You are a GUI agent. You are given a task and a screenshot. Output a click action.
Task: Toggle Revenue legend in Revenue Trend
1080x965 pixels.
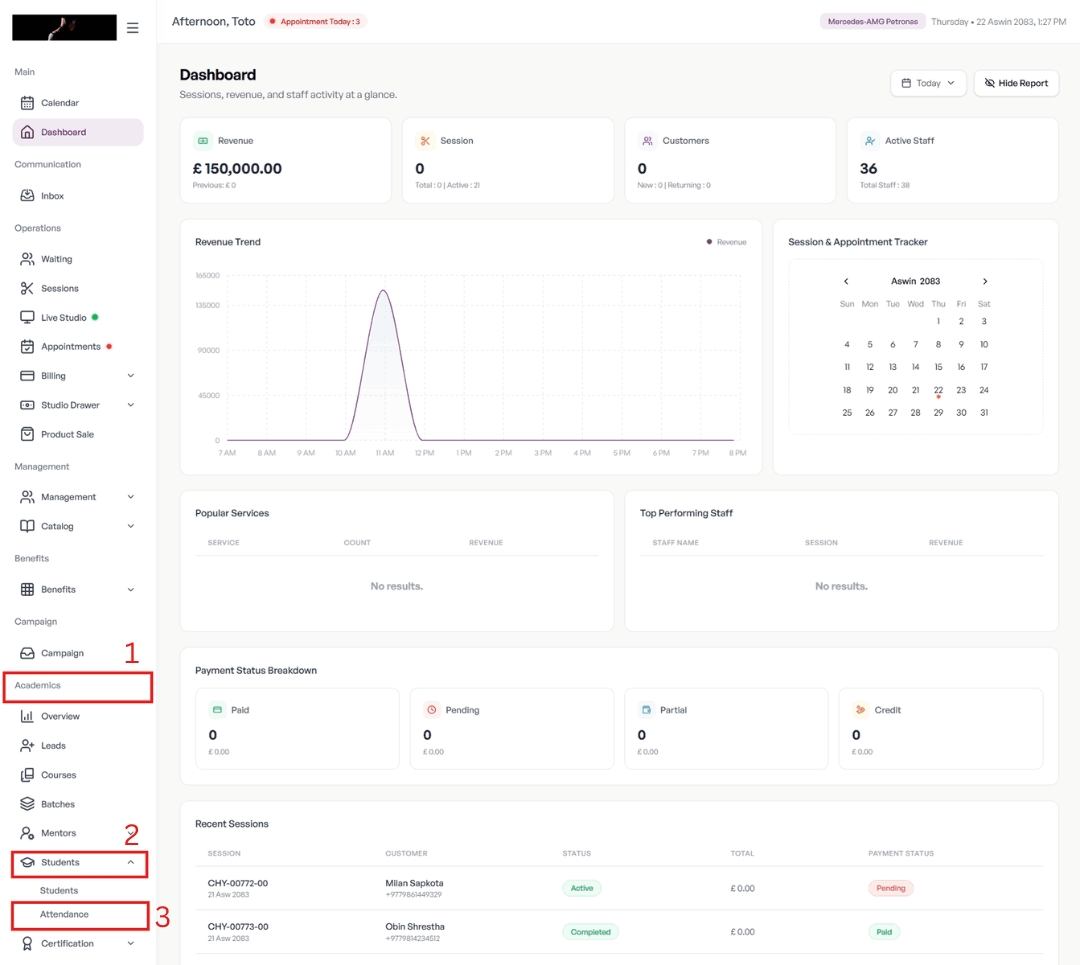[x=726, y=242]
